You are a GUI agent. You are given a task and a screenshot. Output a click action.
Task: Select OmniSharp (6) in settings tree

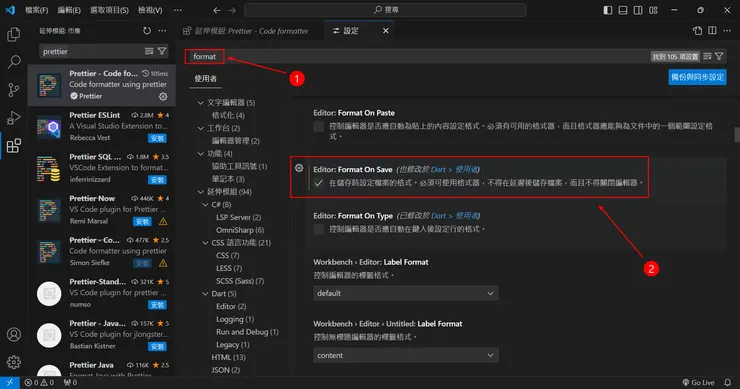coord(240,230)
